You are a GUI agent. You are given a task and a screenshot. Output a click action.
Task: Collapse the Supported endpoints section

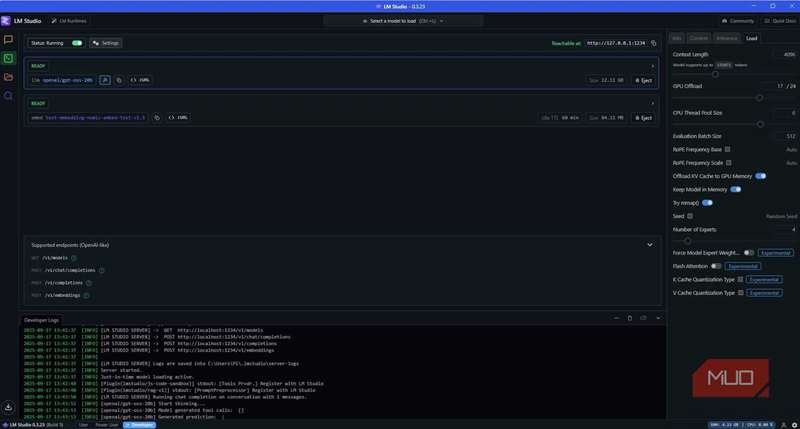650,244
